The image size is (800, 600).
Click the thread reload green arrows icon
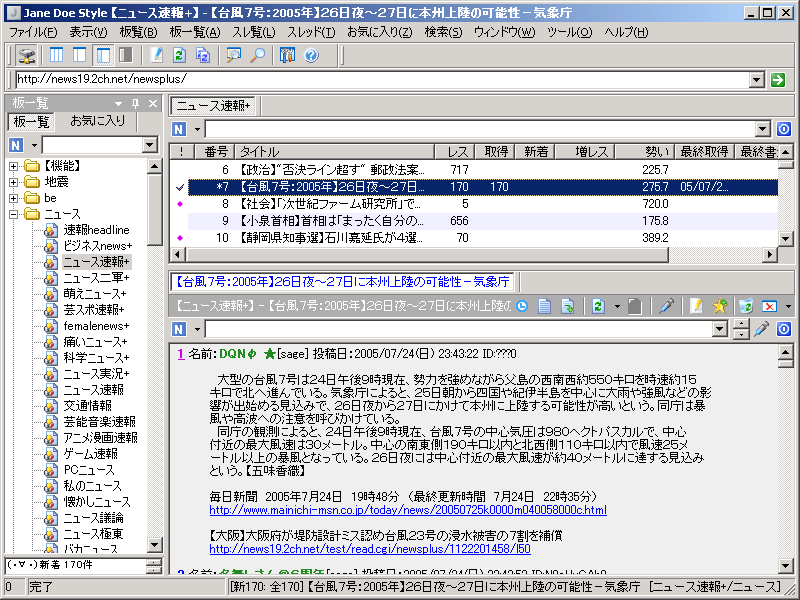(x=598, y=306)
